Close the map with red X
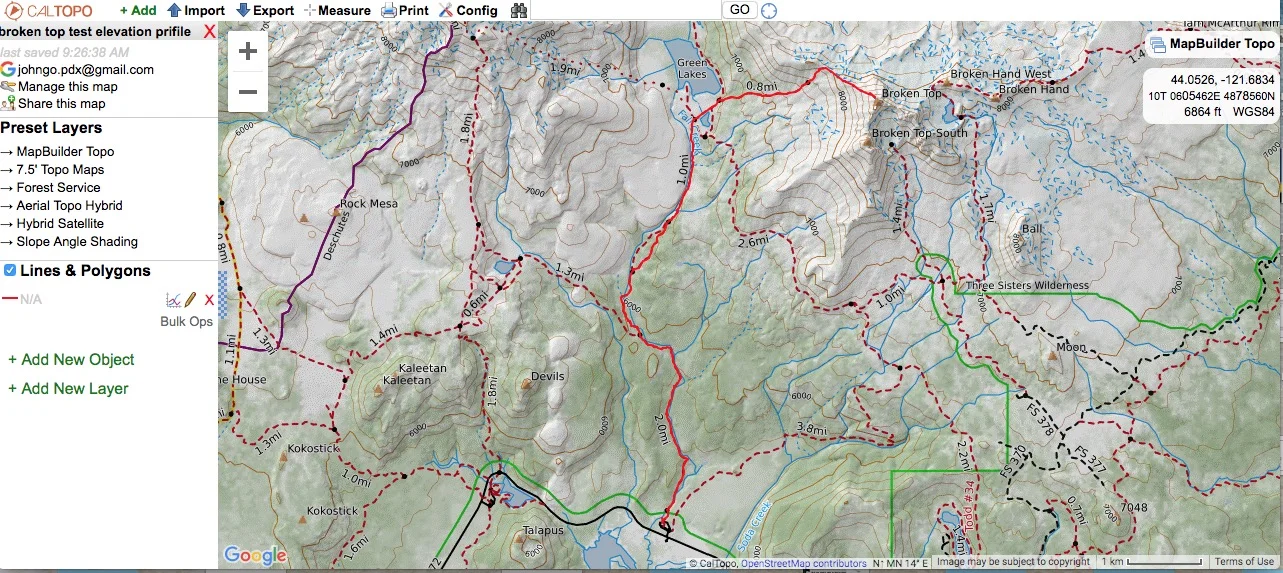 (x=209, y=31)
